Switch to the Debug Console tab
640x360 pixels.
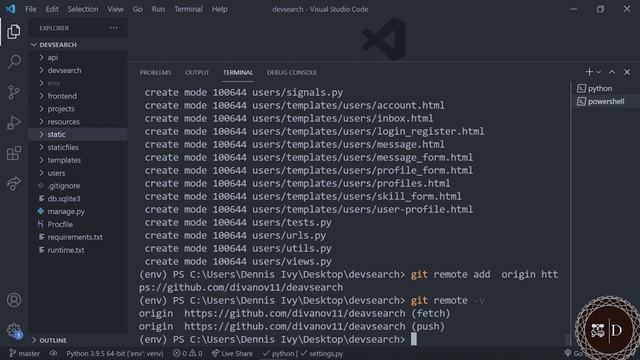292,72
